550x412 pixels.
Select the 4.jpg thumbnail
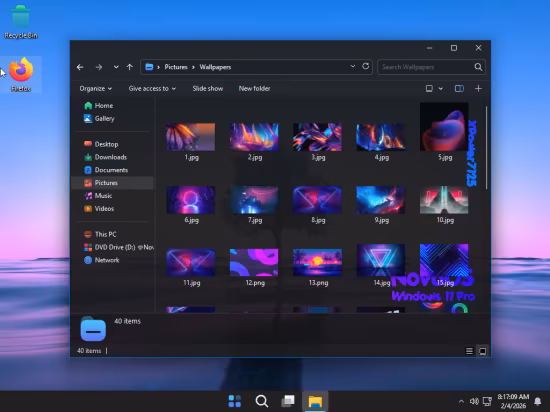[x=381, y=137]
